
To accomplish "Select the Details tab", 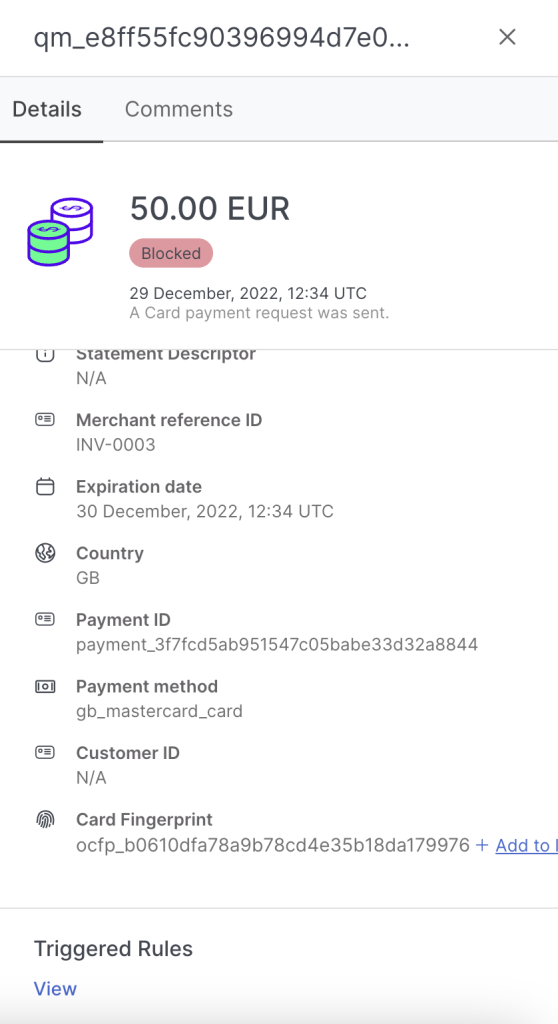I will point(47,109).
